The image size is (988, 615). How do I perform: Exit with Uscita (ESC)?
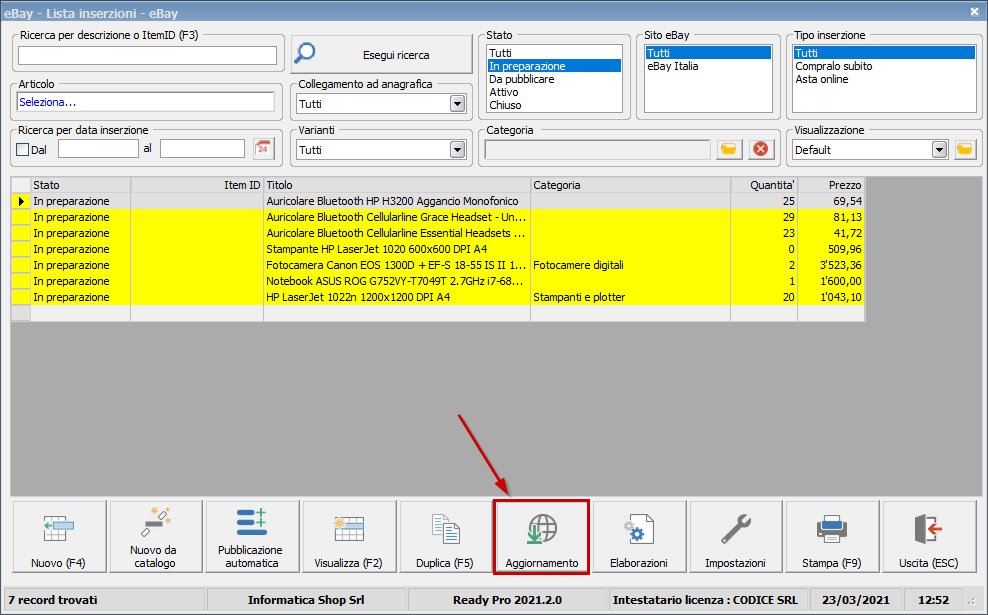(x=929, y=537)
